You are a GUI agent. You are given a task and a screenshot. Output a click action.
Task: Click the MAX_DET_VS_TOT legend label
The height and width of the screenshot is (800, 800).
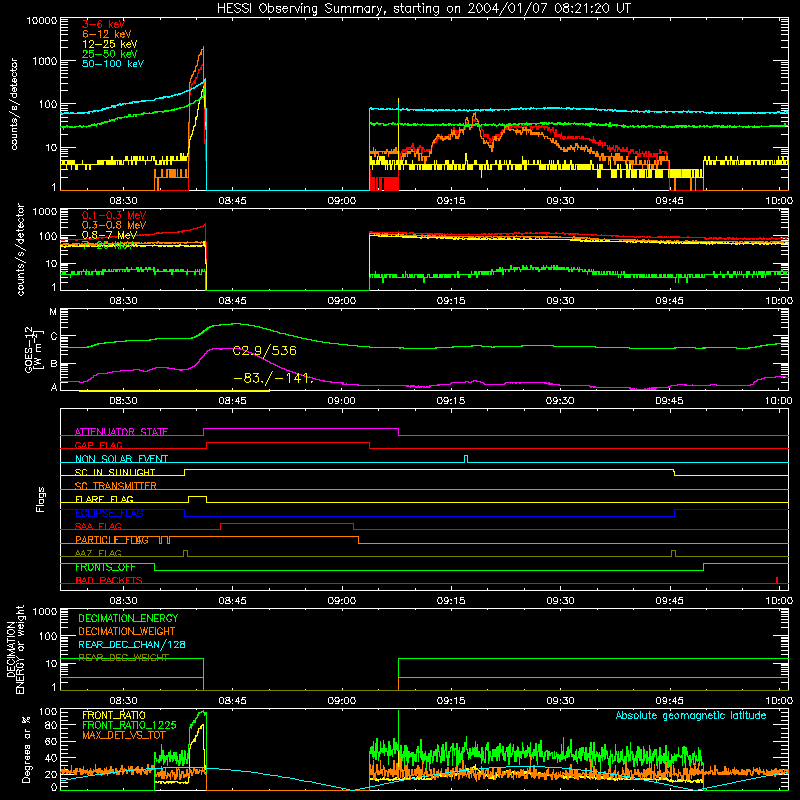124,735
